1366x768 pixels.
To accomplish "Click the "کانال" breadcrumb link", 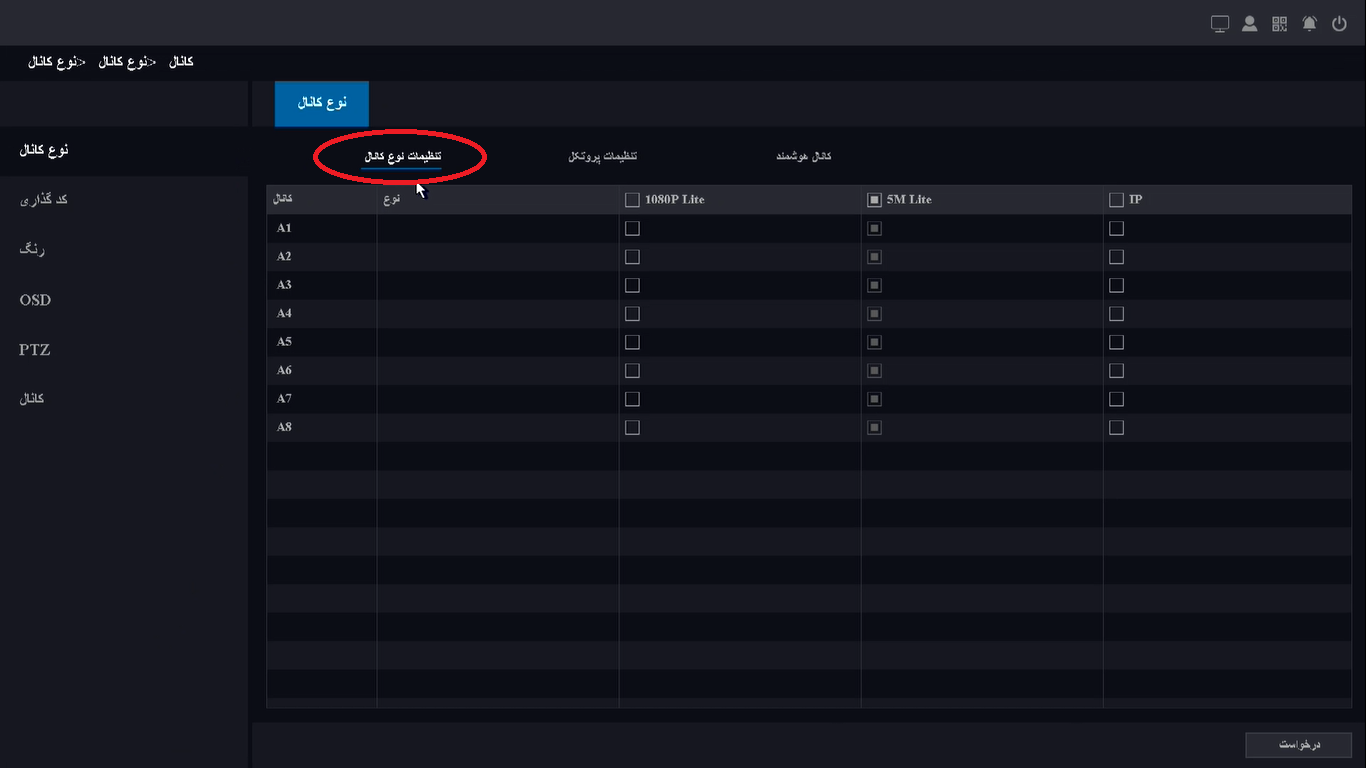I will pyautogui.click(x=181, y=62).
